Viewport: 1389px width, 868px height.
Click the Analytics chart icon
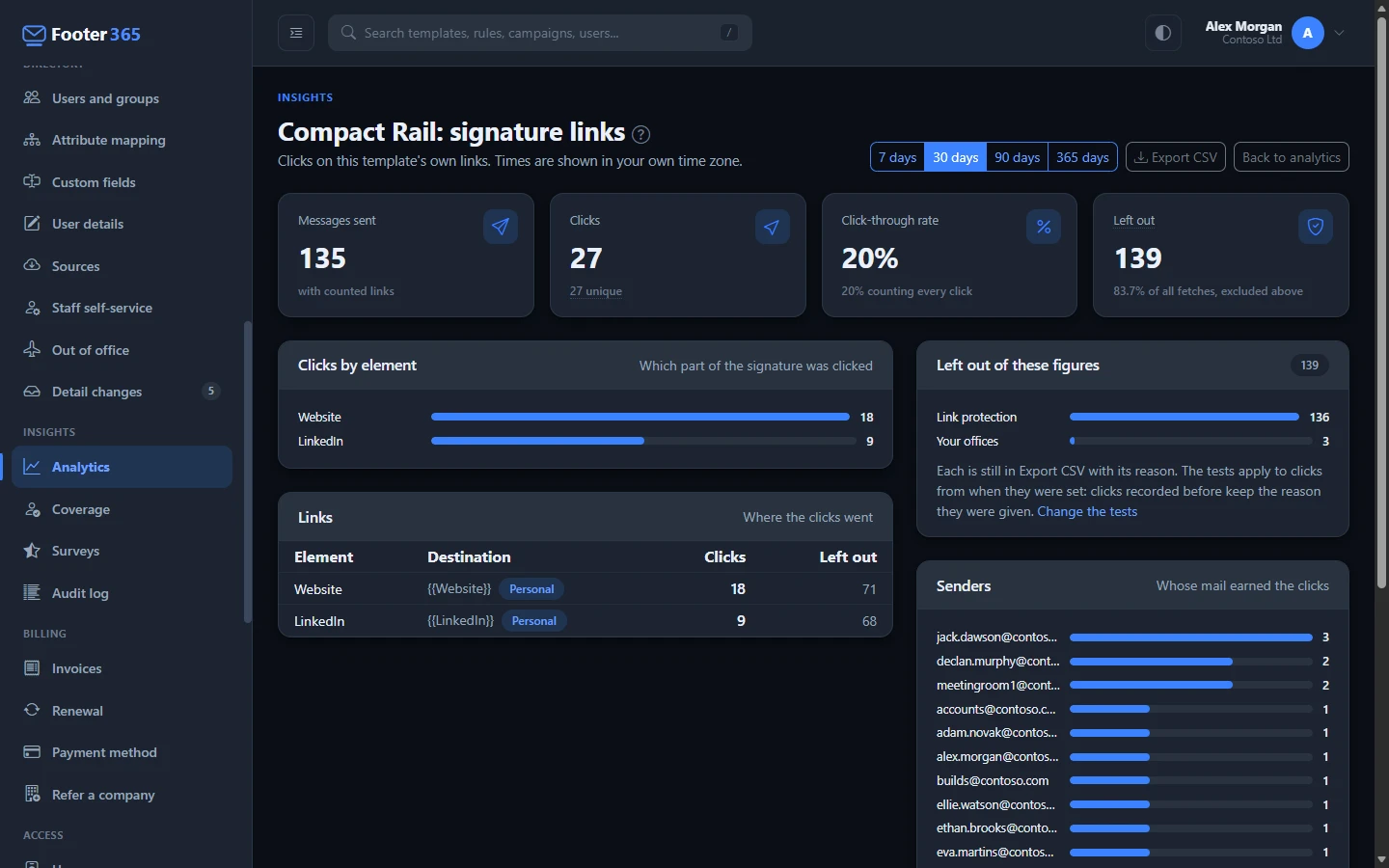coord(32,467)
